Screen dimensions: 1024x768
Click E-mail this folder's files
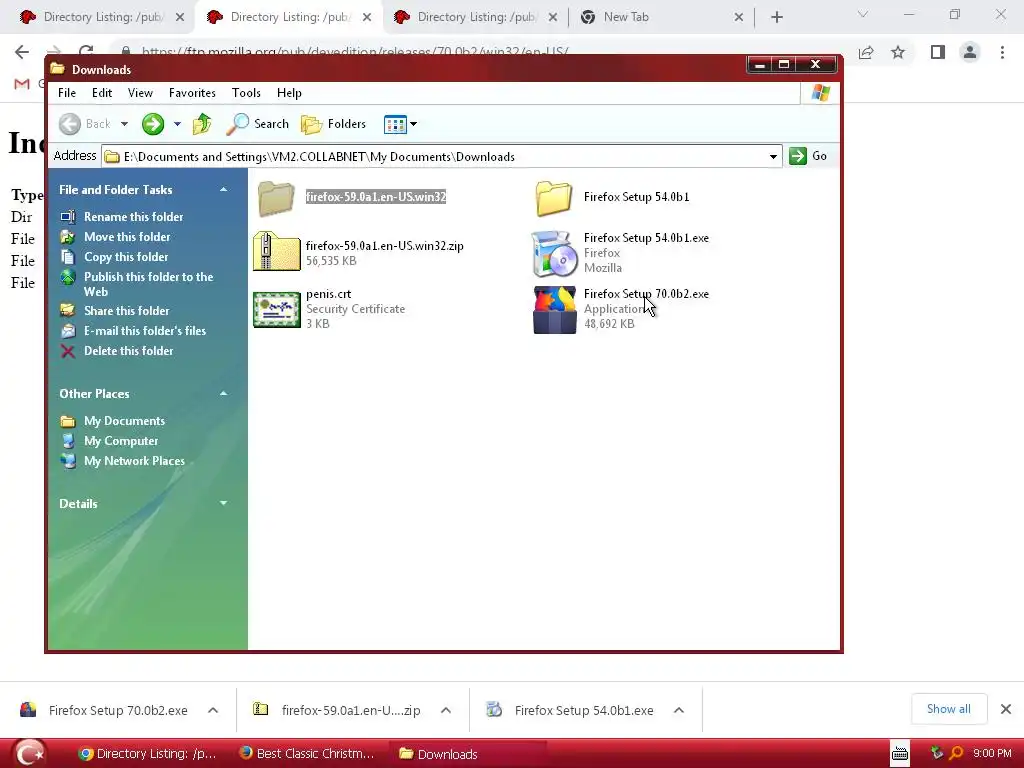[x=145, y=331]
